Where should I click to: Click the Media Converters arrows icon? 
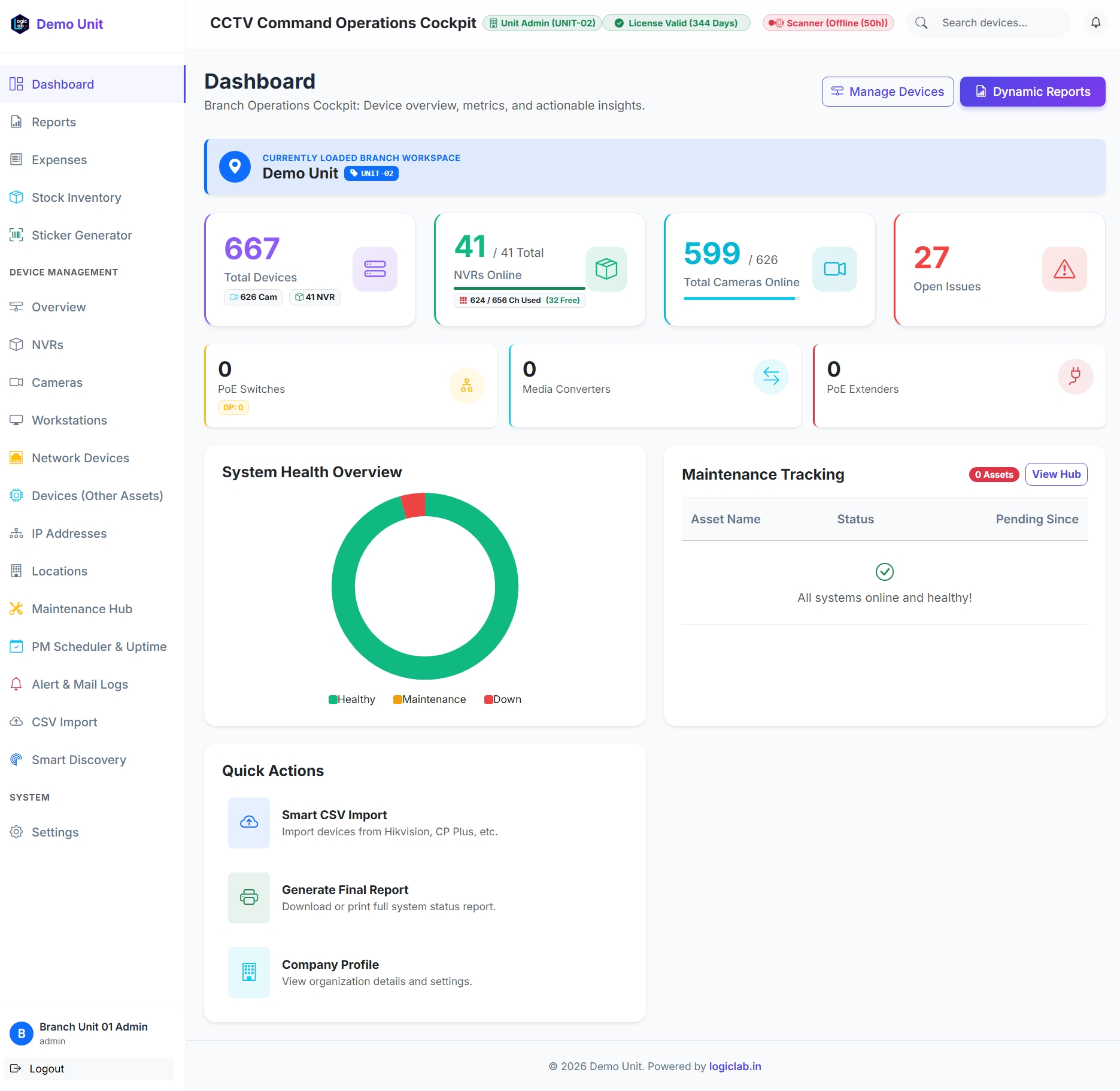tap(771, 376)
